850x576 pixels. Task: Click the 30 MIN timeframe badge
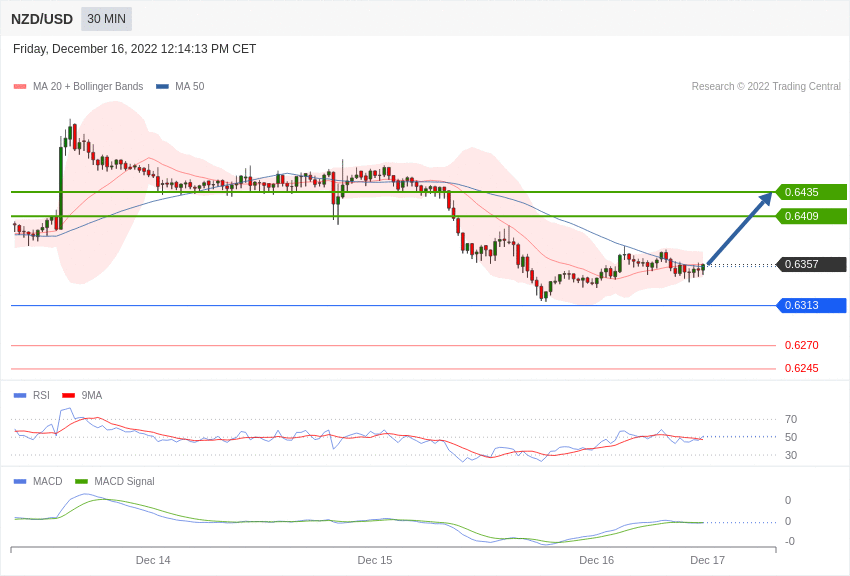click(x=106, y=19)
